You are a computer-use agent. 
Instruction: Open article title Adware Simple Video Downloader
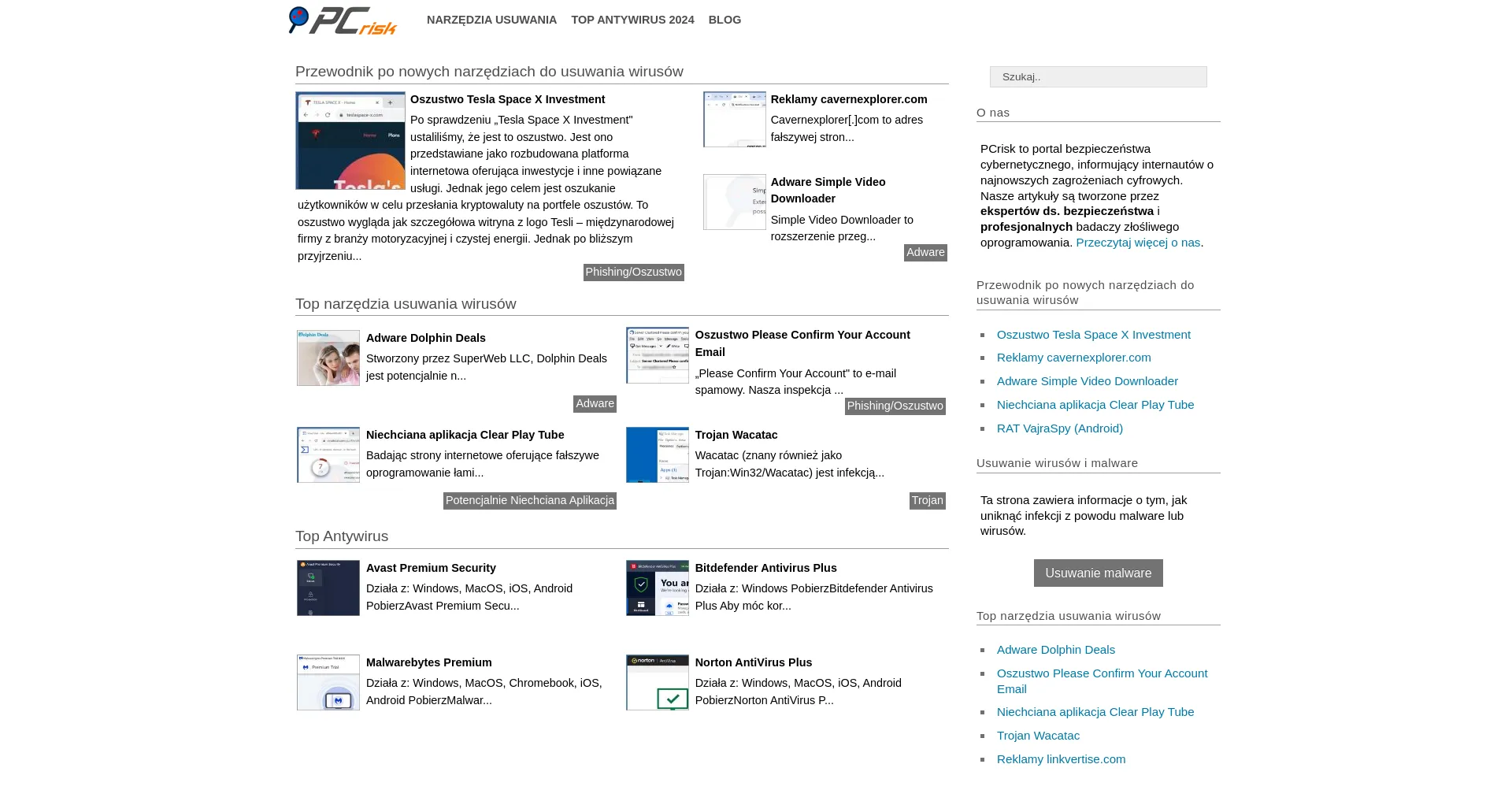tap(828, 190)
